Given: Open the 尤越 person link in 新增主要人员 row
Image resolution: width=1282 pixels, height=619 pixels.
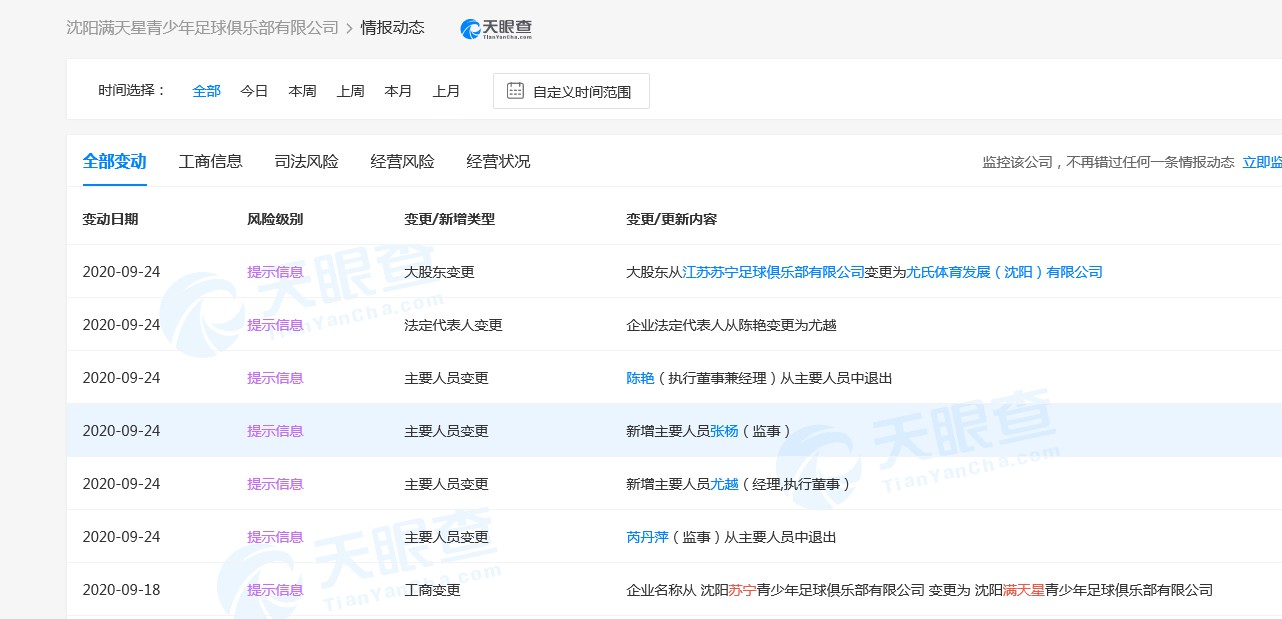Looking at the screenshot, I should (x=724, y=484).
